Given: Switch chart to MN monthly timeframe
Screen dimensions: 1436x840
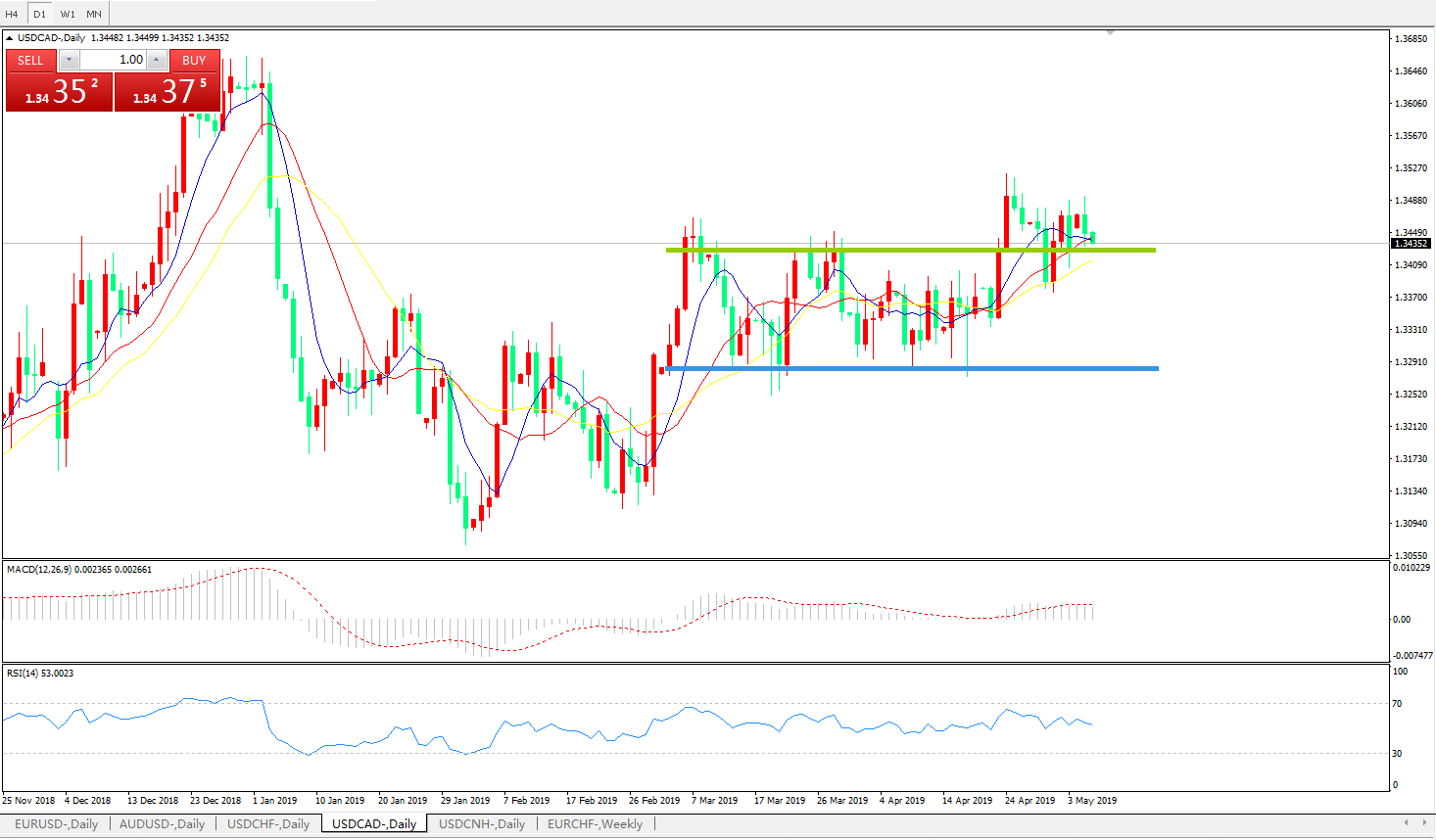Looking at the screenshot, I should pyautogui.click(x=94, y=14).
